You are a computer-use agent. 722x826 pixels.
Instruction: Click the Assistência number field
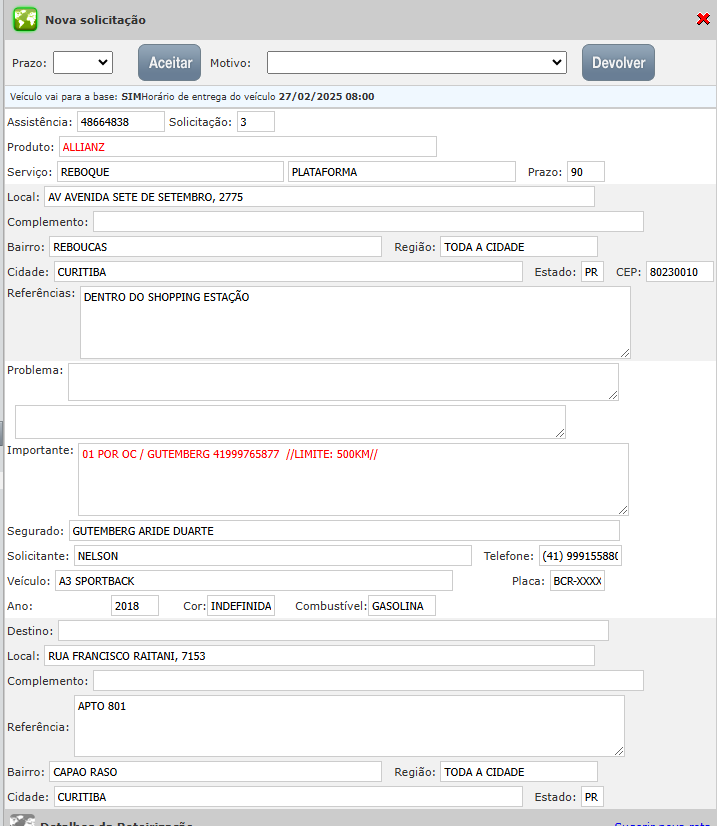tap(121, 121)
